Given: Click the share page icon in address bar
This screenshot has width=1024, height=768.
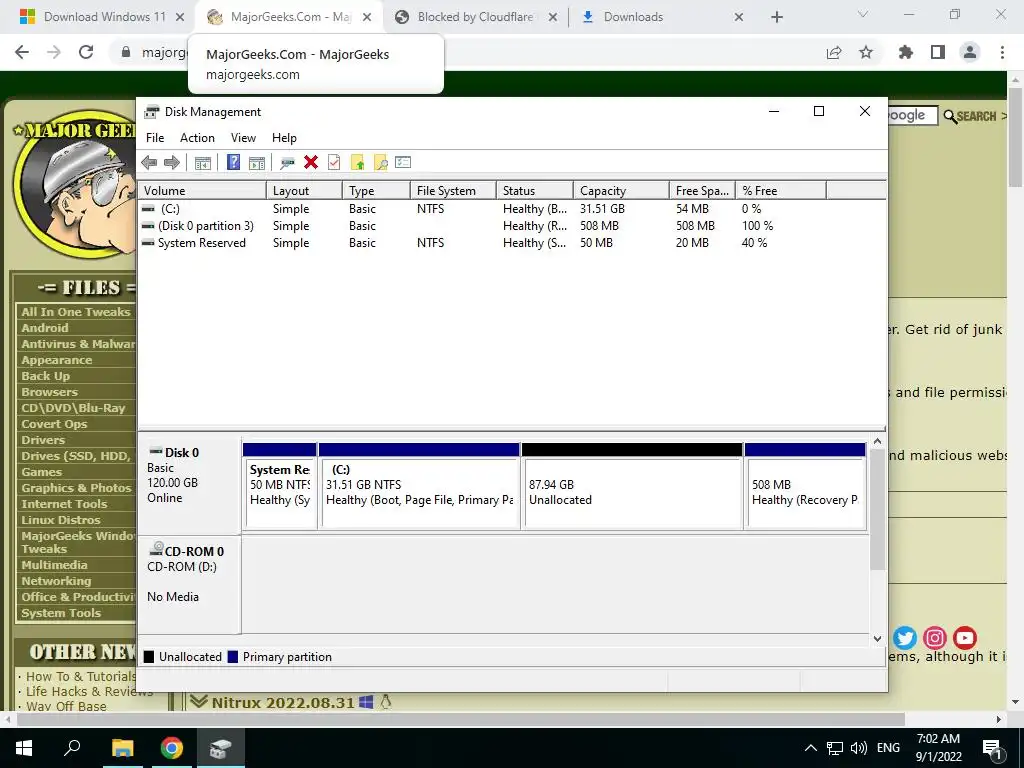Looking at the screenshot, I should coord(834,52).
